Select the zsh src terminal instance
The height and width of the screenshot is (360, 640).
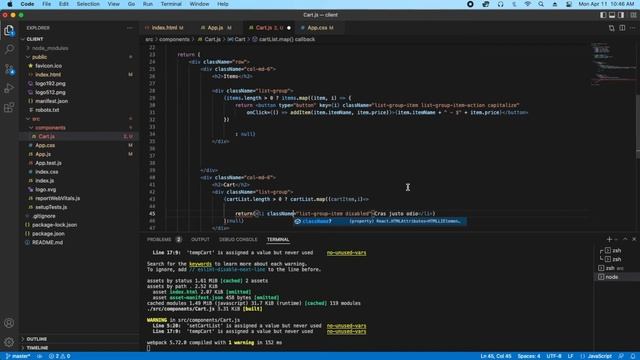(616, 268)
